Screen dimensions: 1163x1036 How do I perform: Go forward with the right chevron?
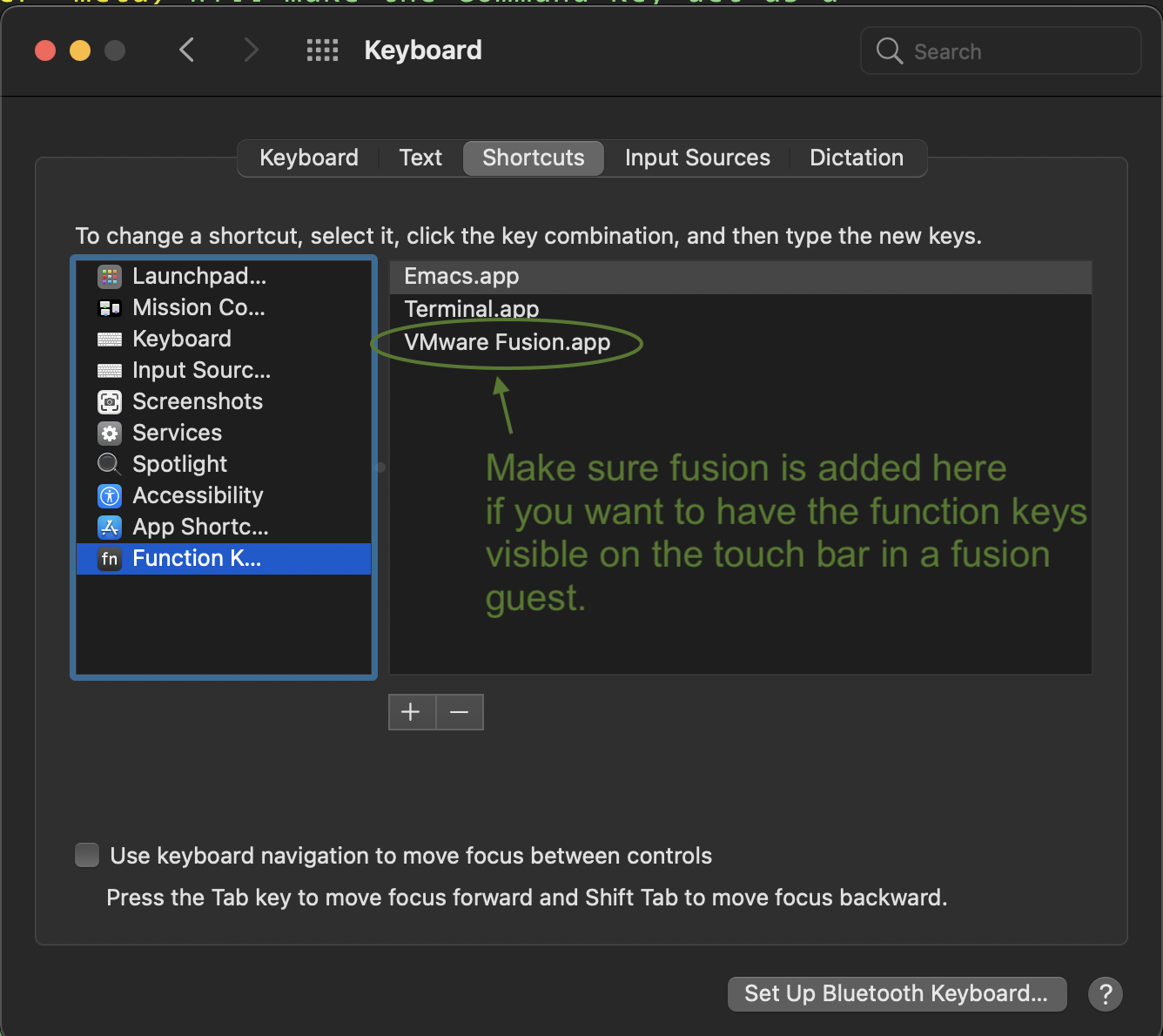[x=252, y=50]
